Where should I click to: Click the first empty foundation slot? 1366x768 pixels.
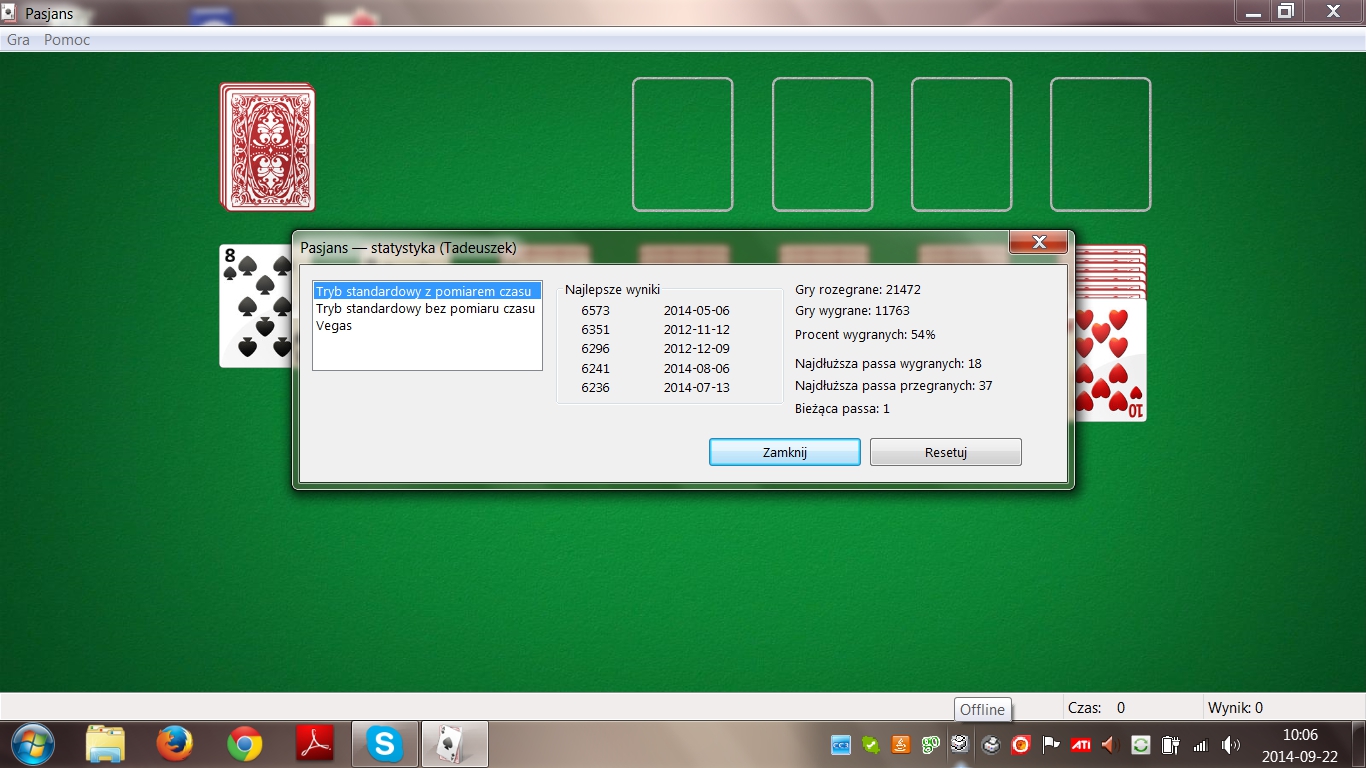coord(683,145)
